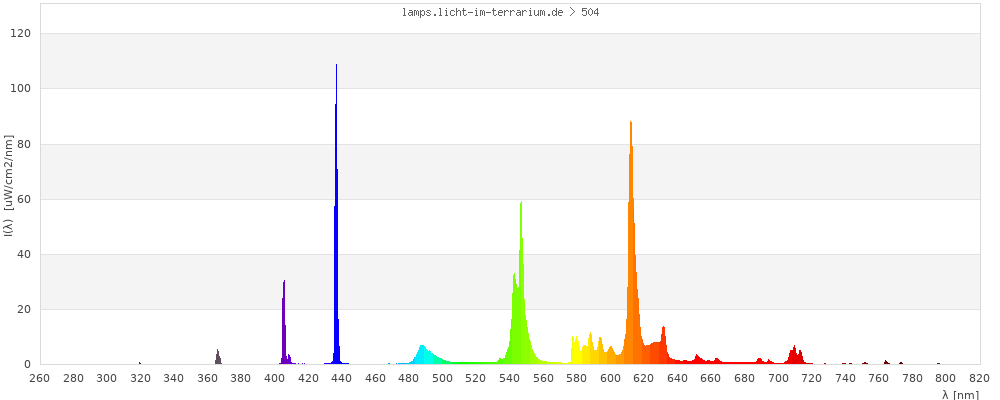1000x400 pixels.
Task: Click the yellow band near 580 nm
Action: coord(575,352)
